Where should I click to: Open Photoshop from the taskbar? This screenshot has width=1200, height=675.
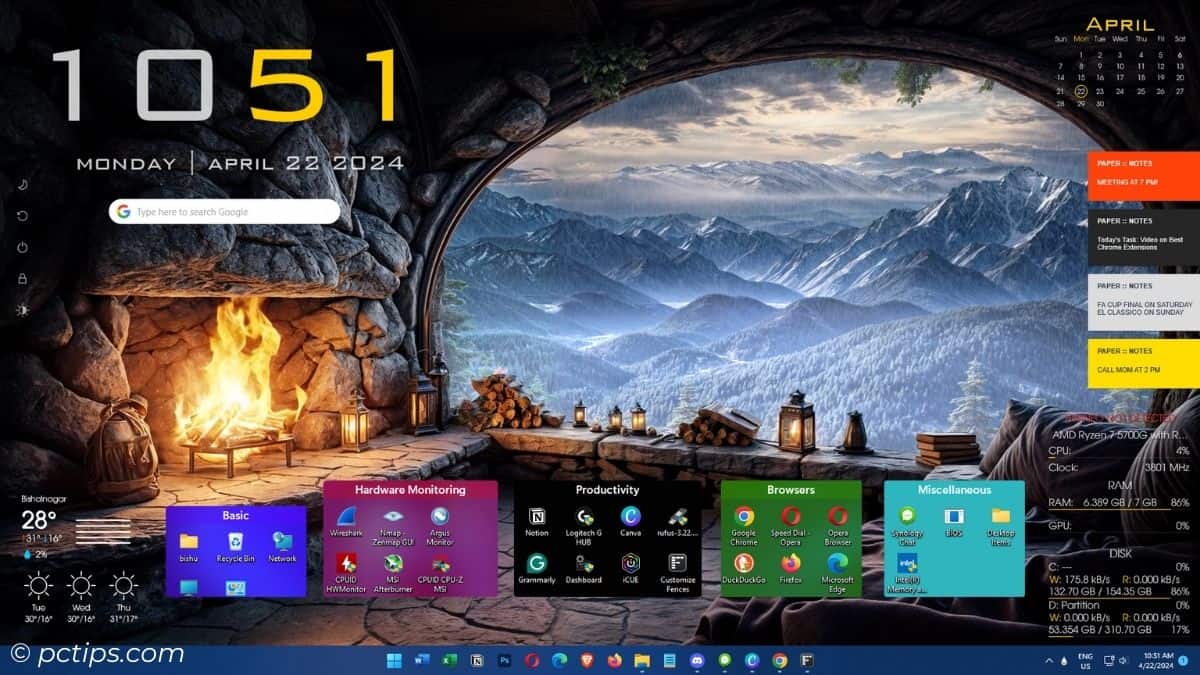[x=503, y=660]
